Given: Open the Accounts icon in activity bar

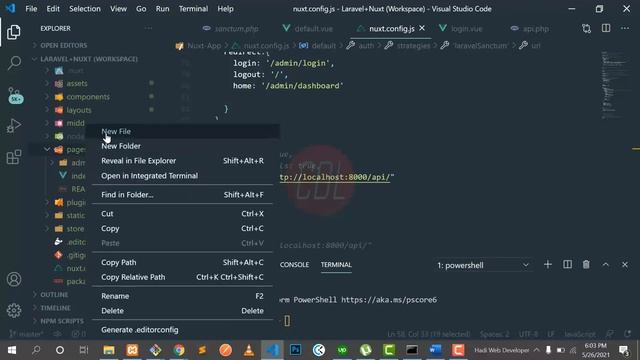Looking at the screenshot, I should 14,279.
